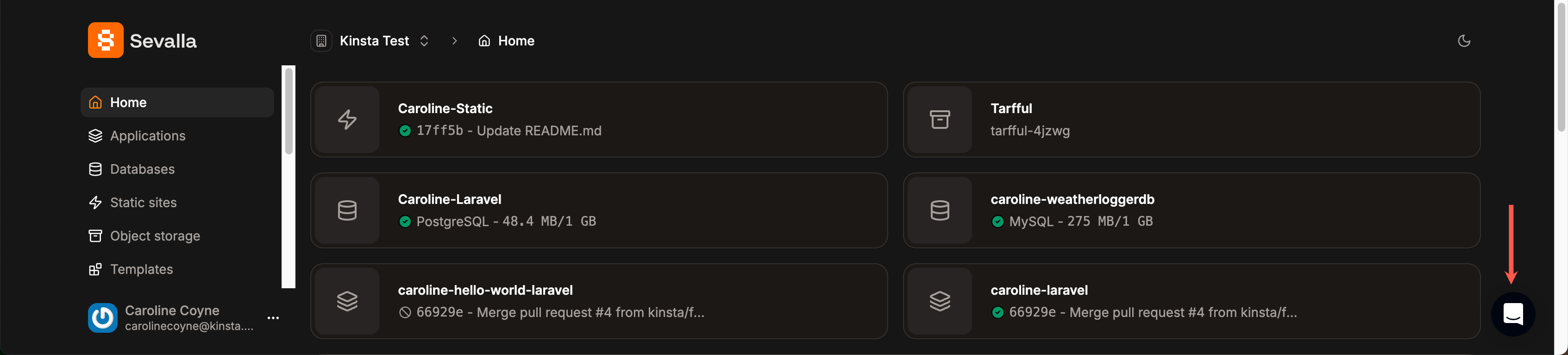The width and height of the screenshot is (1568, 355).
Task: Select the Applications sidebar icon
Action: point(95,136)
